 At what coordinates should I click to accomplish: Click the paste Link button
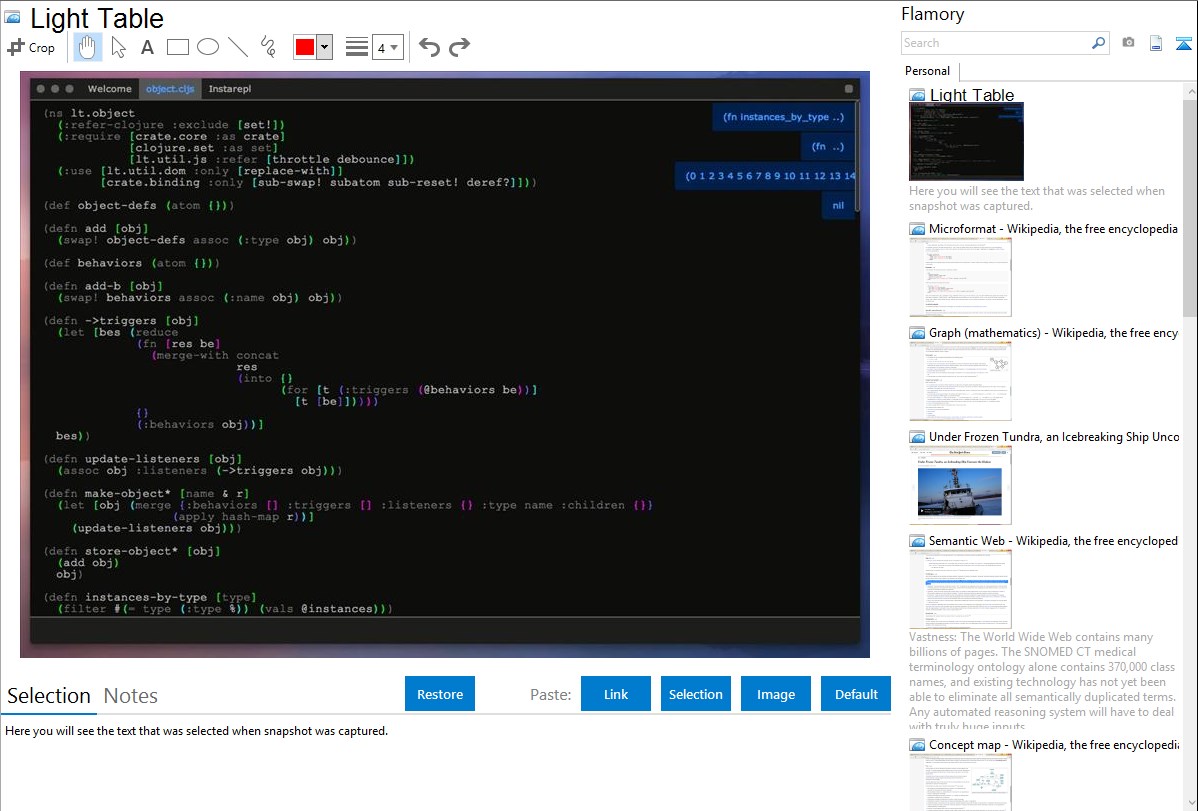[616, 694]
